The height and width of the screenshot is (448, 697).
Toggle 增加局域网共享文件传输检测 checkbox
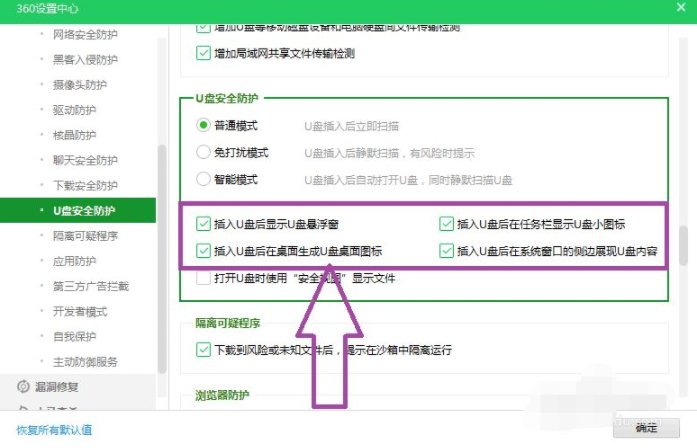[x=204, y=53]
